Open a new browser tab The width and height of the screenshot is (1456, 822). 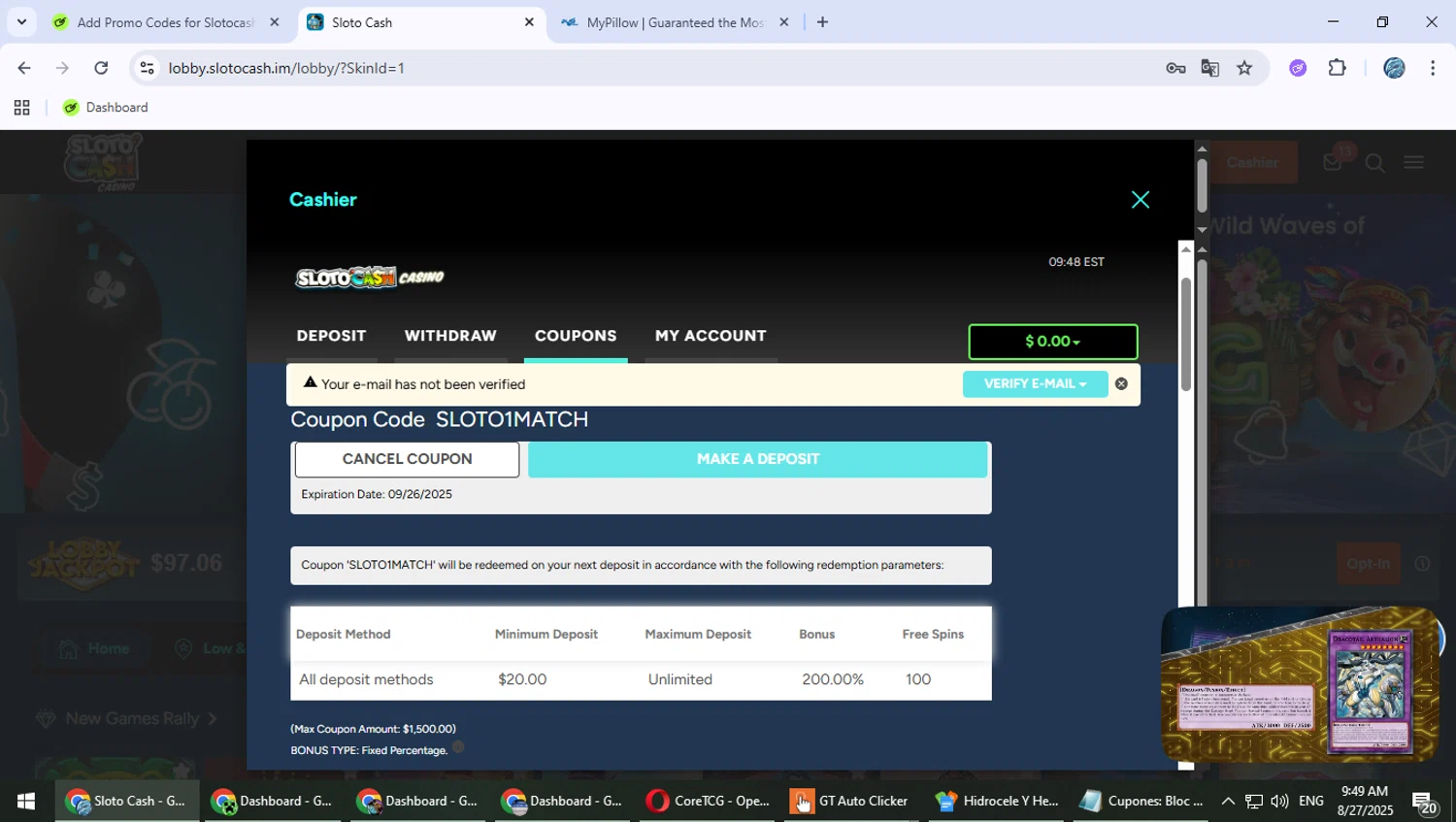pyautogui.click(x=822, y=22)
